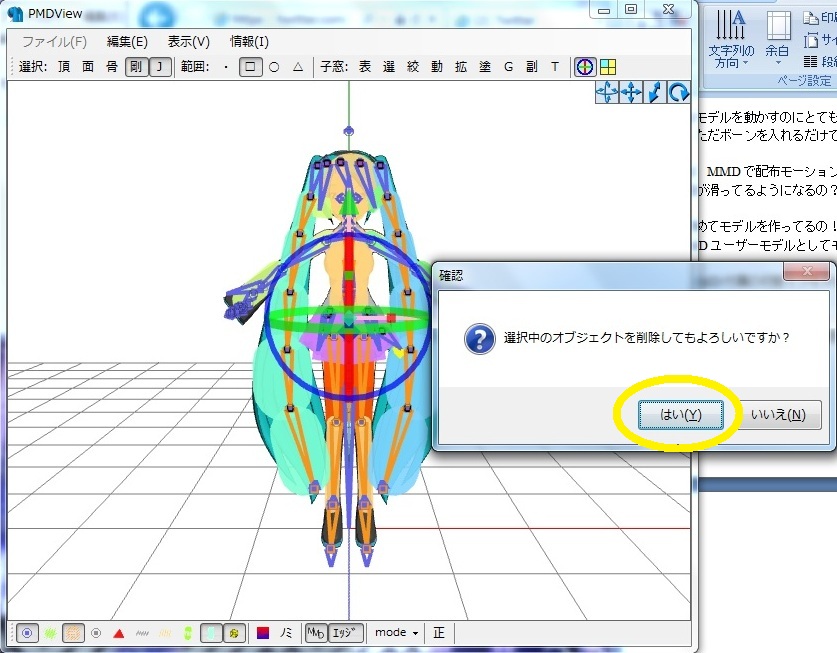Image resolution: width=837 pixels, height=653 pixels.
Task: Toggle the エッジ edge button
Action: [345, 633]
